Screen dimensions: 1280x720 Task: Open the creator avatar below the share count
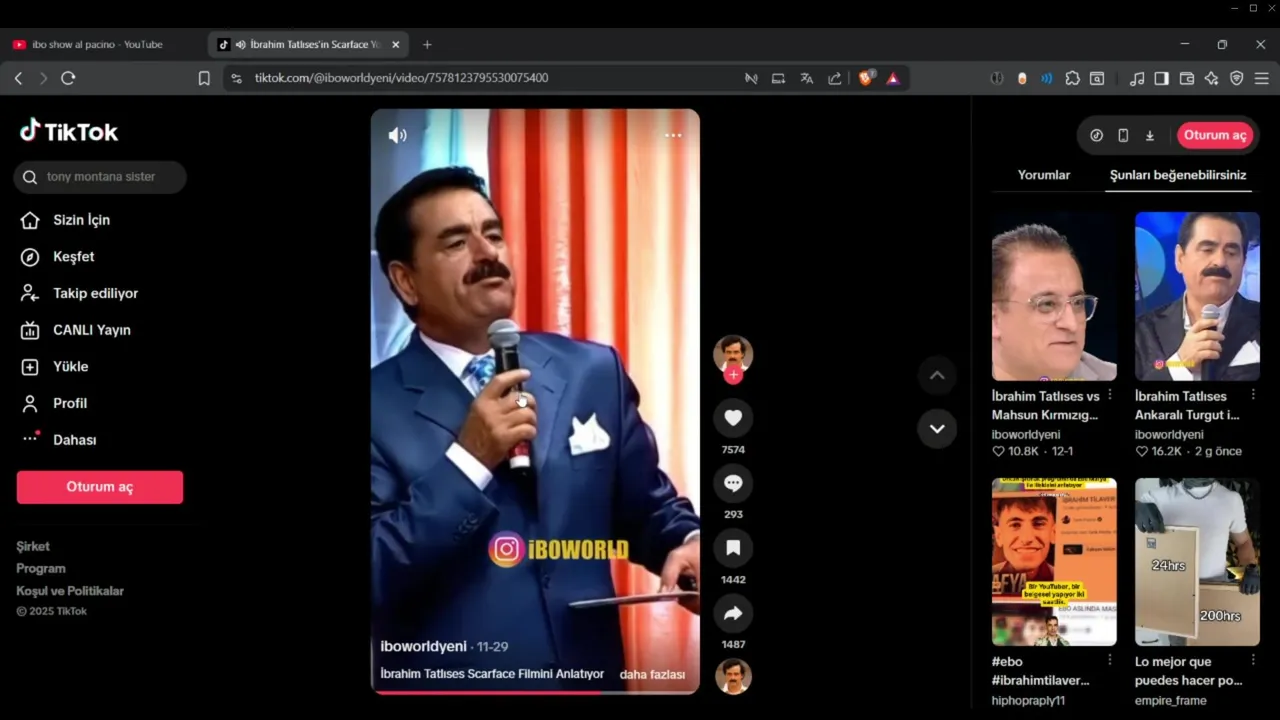[x=733, y=676]
